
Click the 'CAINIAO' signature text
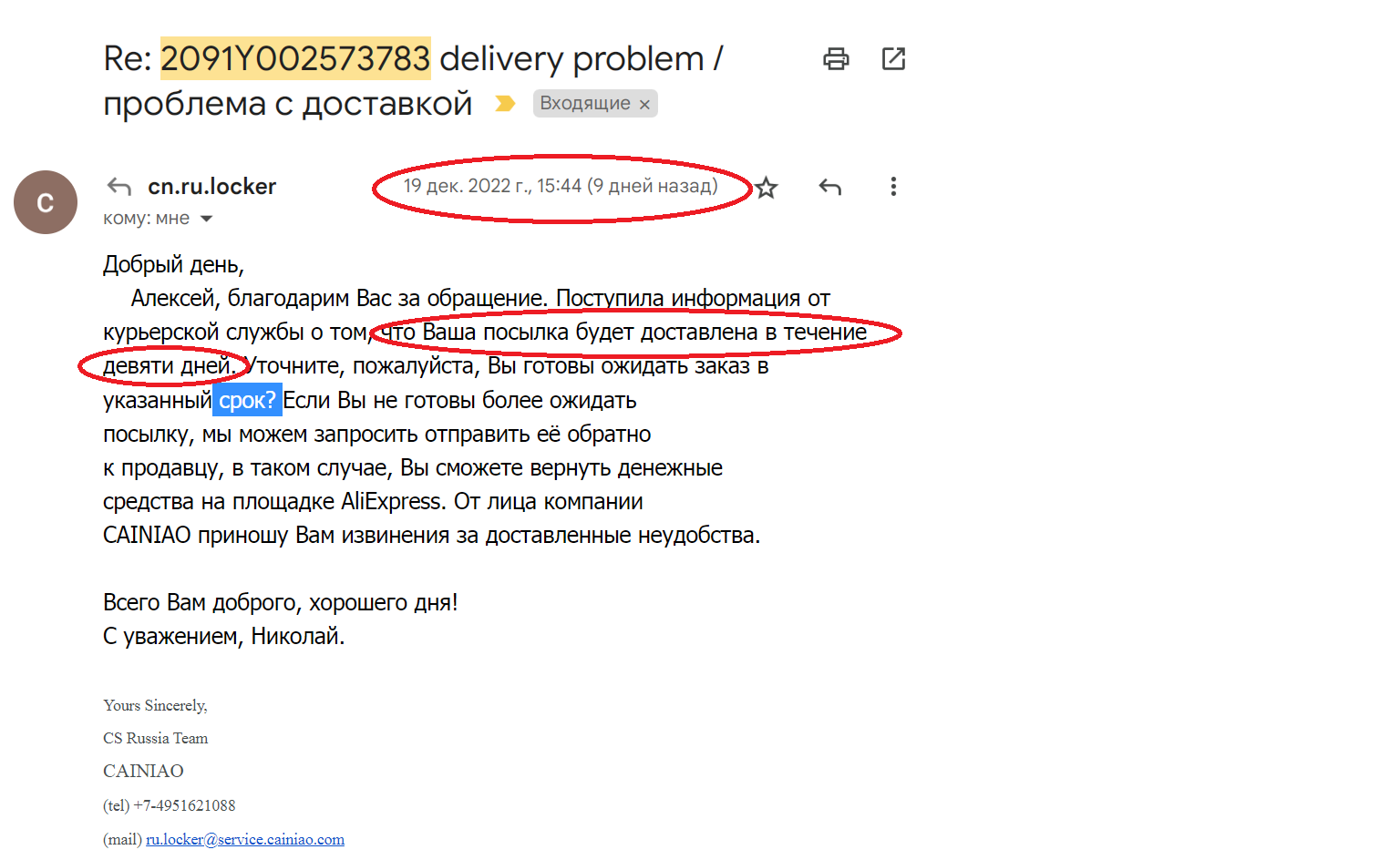pos(143,771)
